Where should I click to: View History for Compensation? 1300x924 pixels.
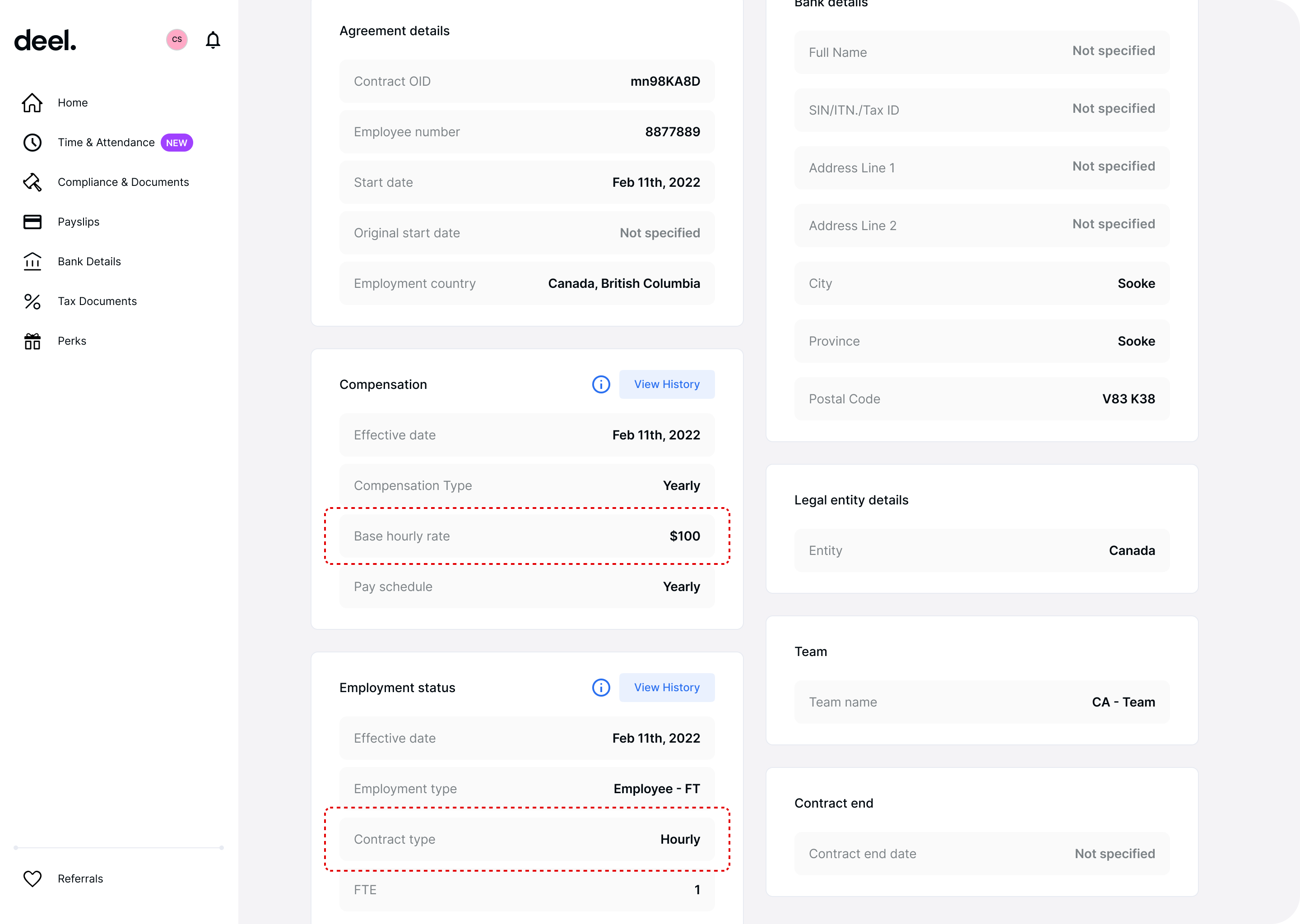tap(667, 384)
